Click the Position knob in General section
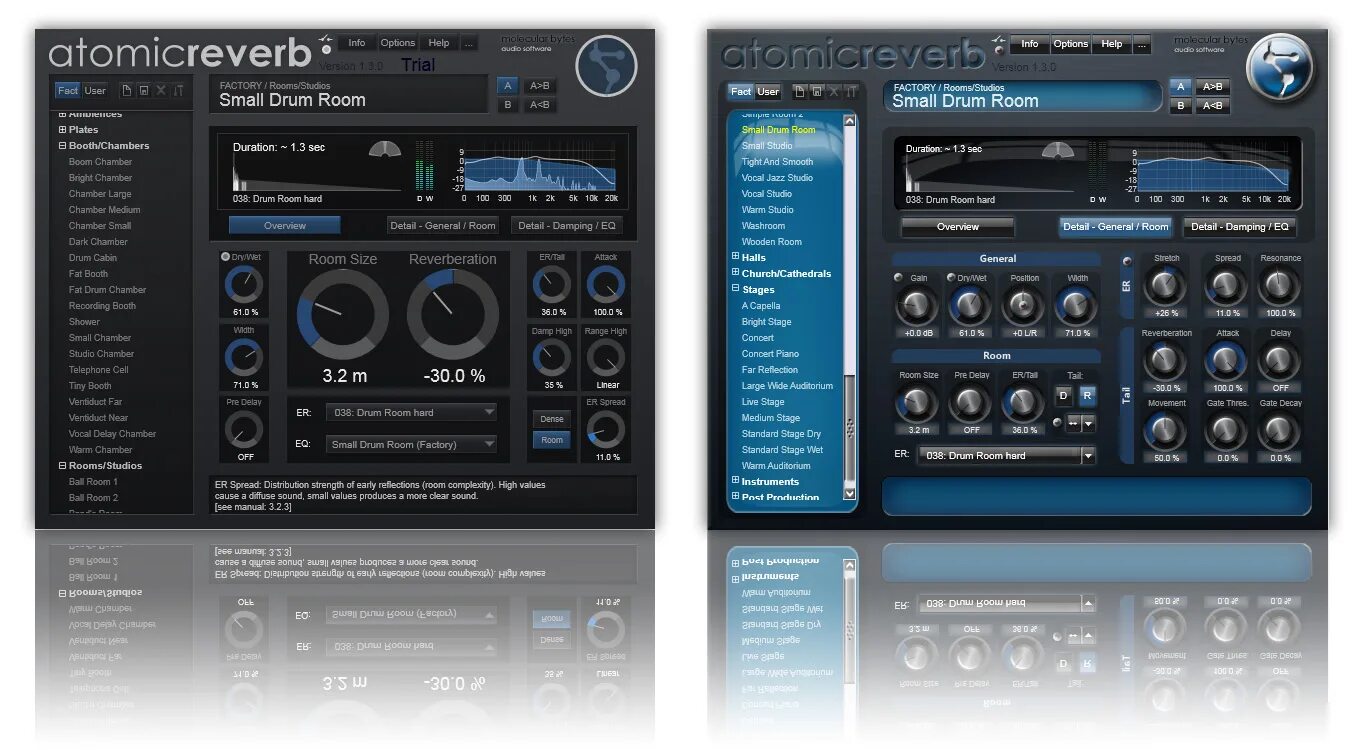 1022,306
